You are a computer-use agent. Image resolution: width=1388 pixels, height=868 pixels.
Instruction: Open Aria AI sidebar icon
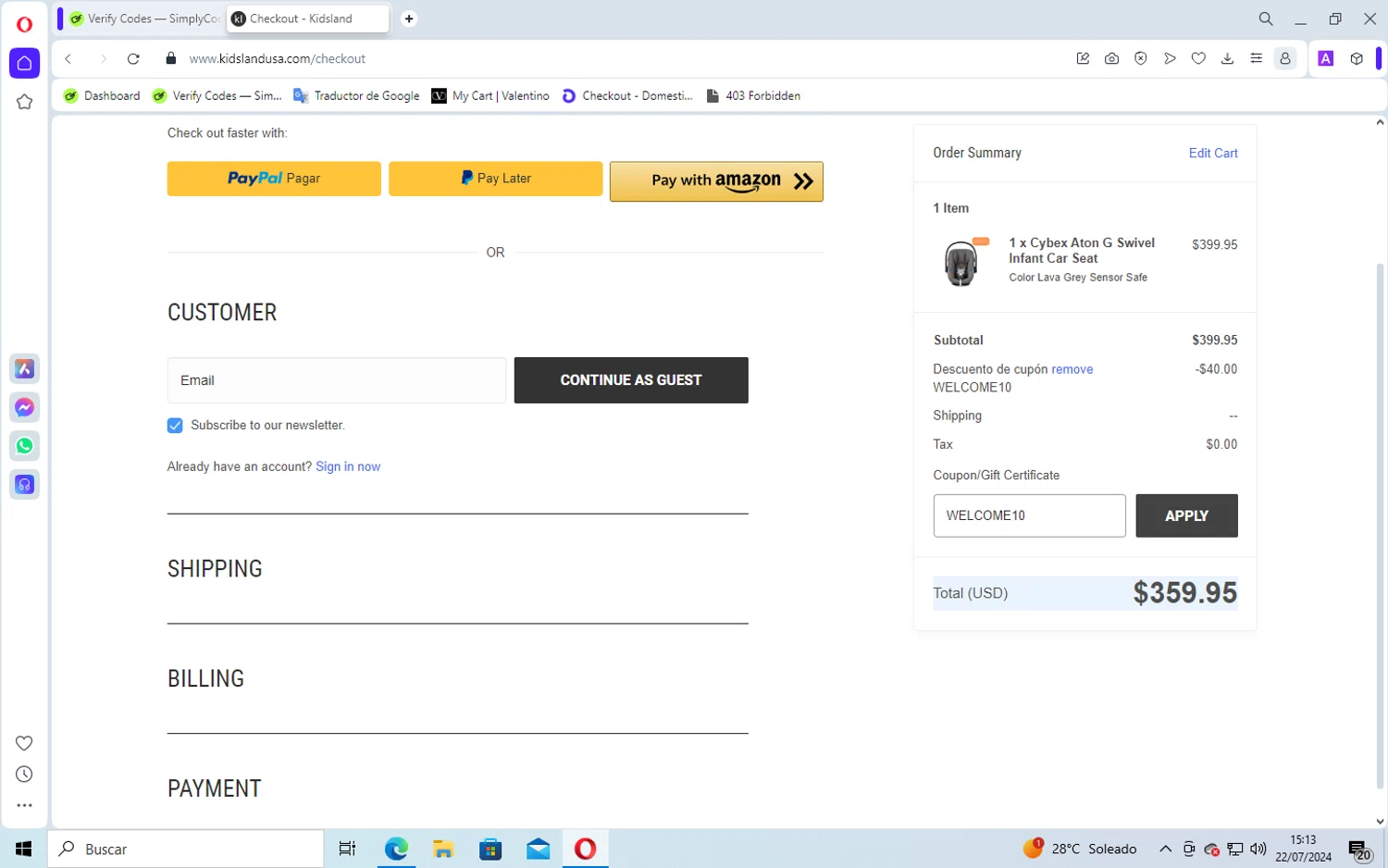pyautogui.click(x=25, y=369)
